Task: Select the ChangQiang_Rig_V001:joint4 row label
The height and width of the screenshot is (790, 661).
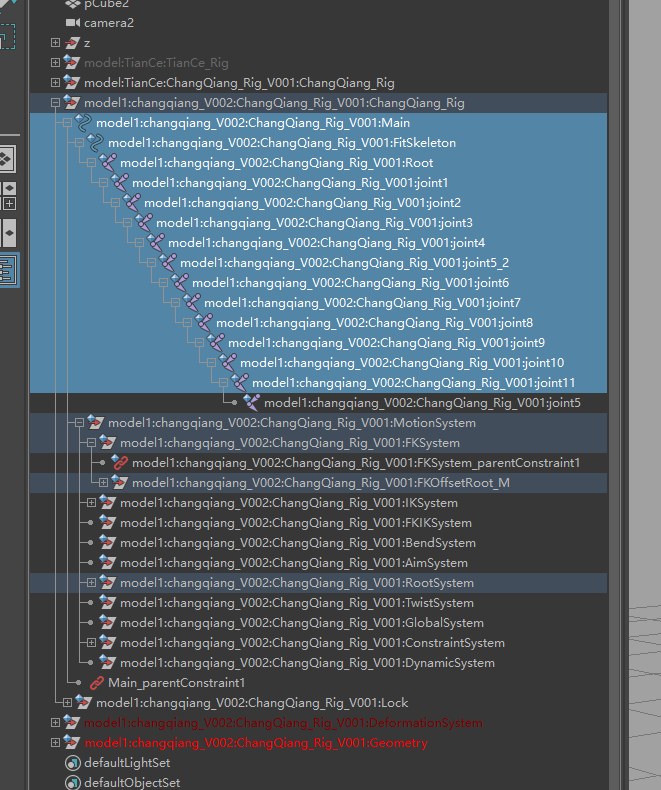Action: click(x=326, y=243)
